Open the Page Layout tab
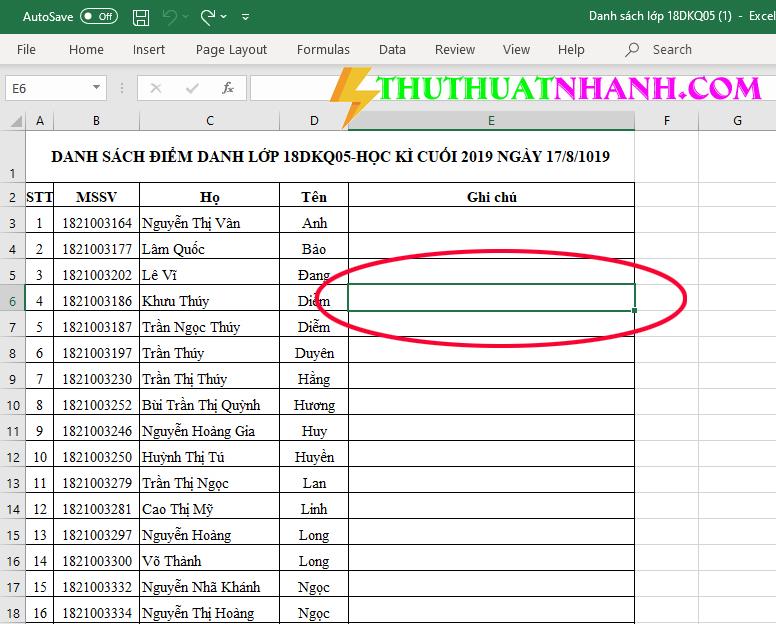Screen dimensions: 776x624 click(231, 49)
